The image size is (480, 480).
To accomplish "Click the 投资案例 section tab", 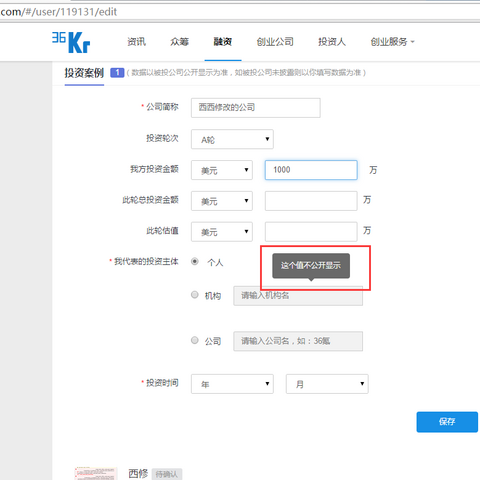I will pos(84,73).
